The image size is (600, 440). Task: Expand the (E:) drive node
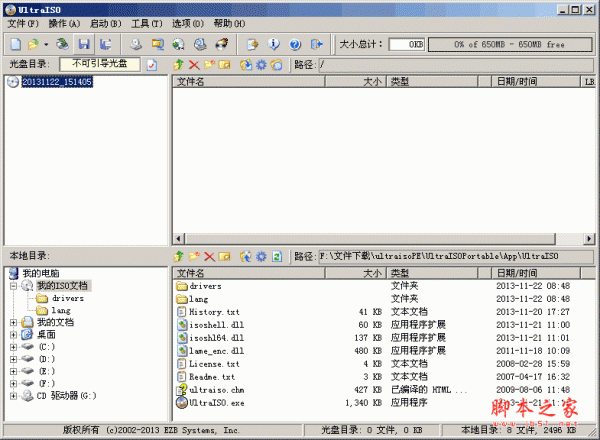(13, 371)
